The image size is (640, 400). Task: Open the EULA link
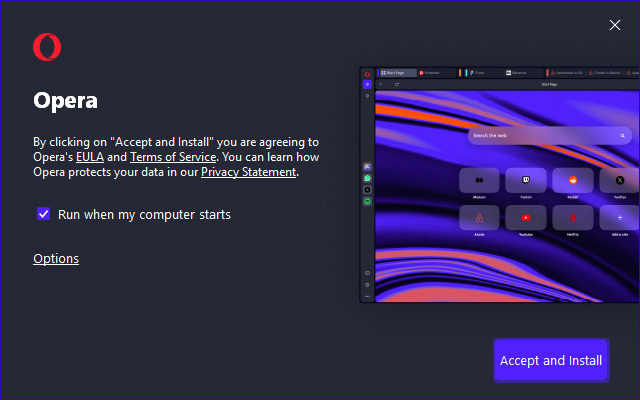90,157
